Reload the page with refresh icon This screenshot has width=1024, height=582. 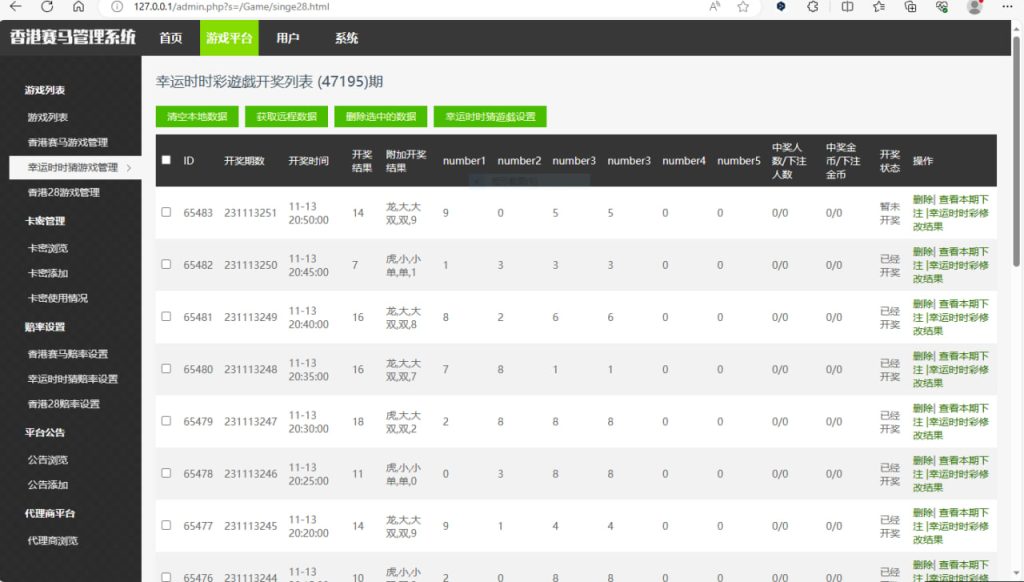coord(47,7)
